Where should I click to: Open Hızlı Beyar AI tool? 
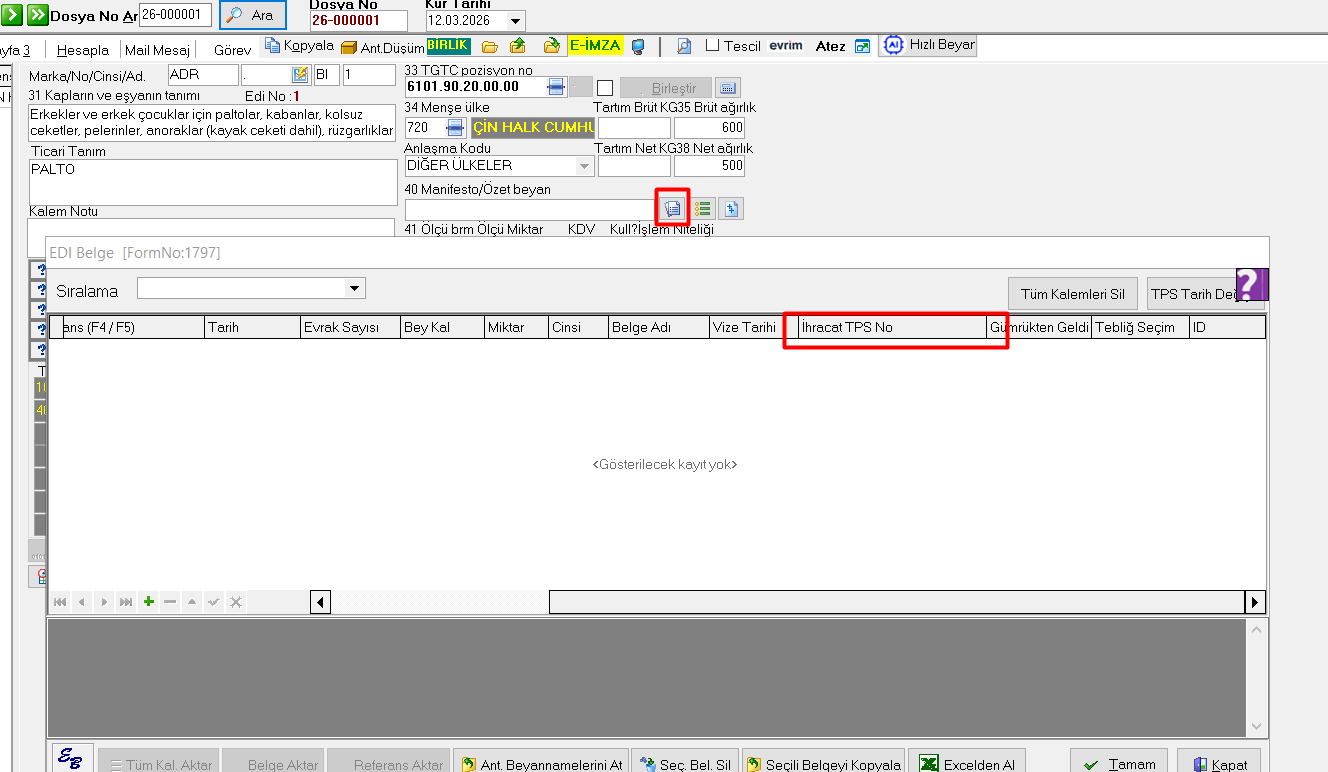point(928,45)
